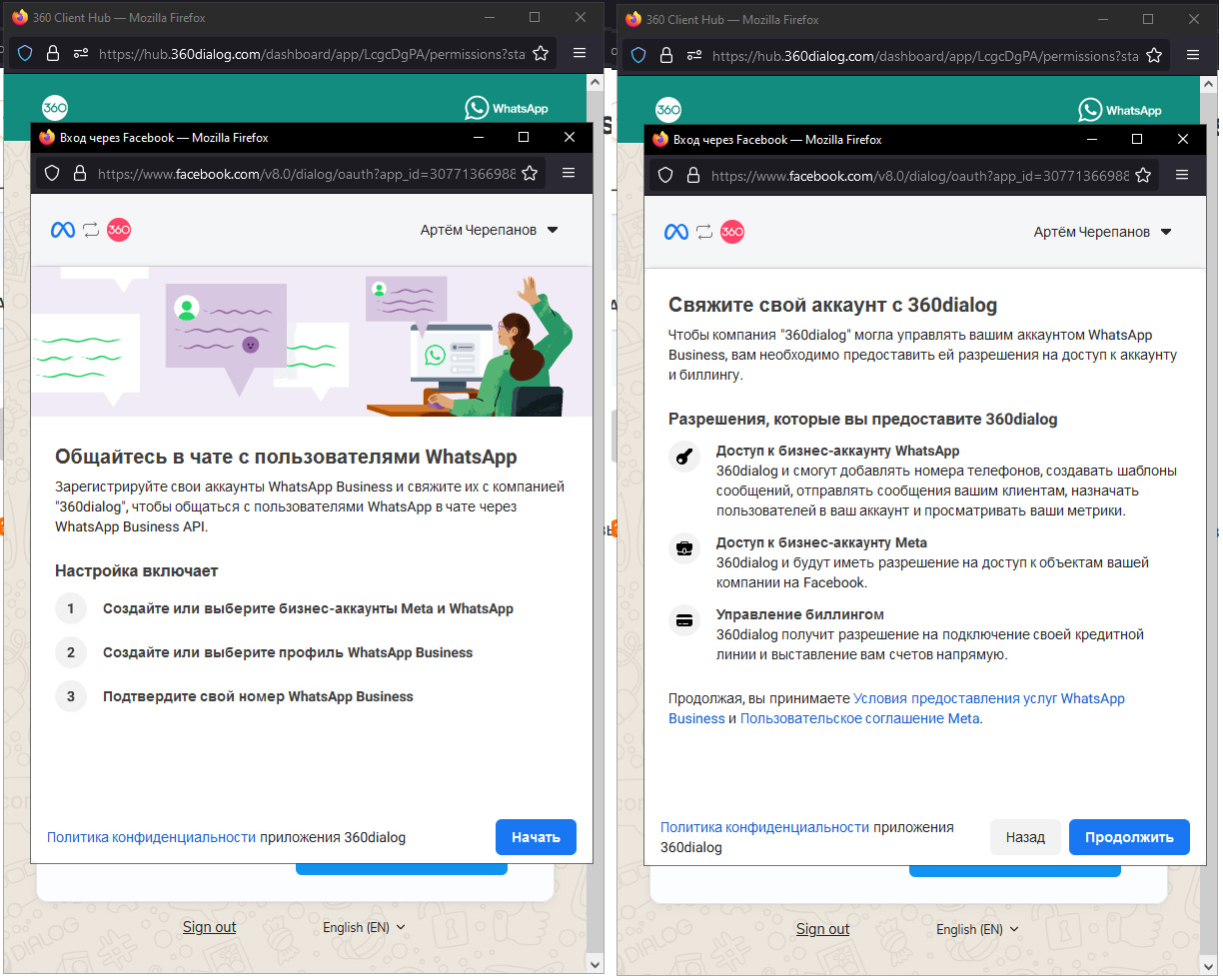This screenshot has height=980, width=1223.
Task: Click Начать button in left Facebook dialog
Action: [x=536, y=837]
